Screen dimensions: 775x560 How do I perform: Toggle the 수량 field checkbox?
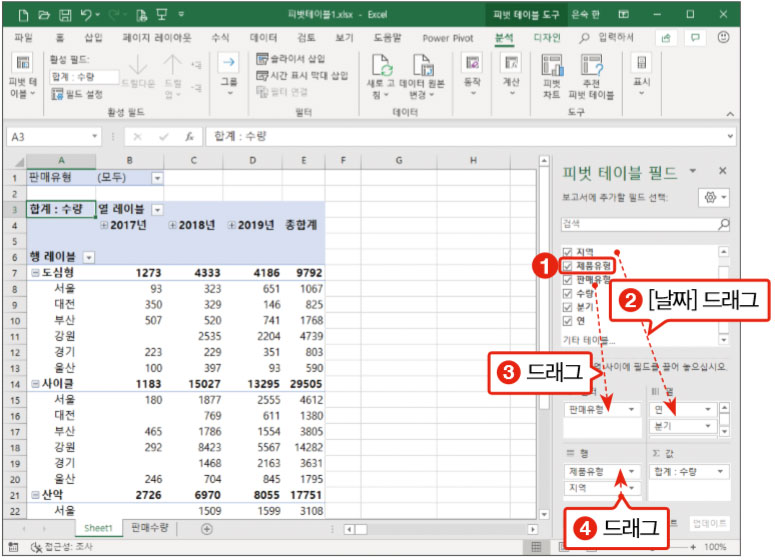[567, 294]
